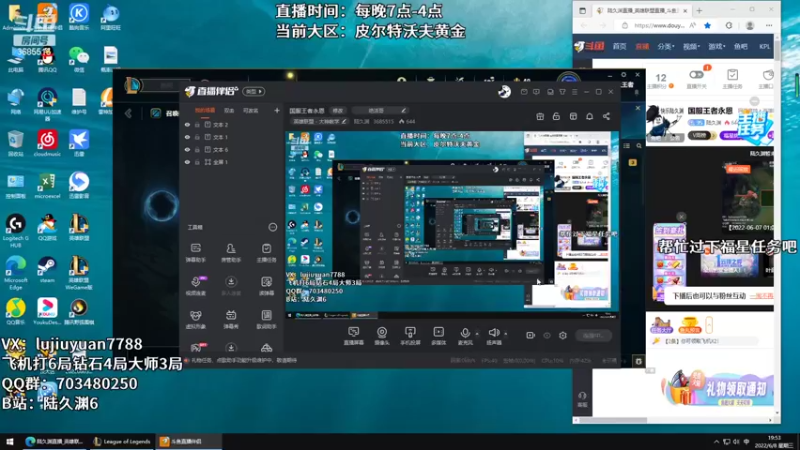The height and width of the screenshot is (450, 800).
Task: Open the gift box icon in top-right toolbar
Action: click(540, 116)
